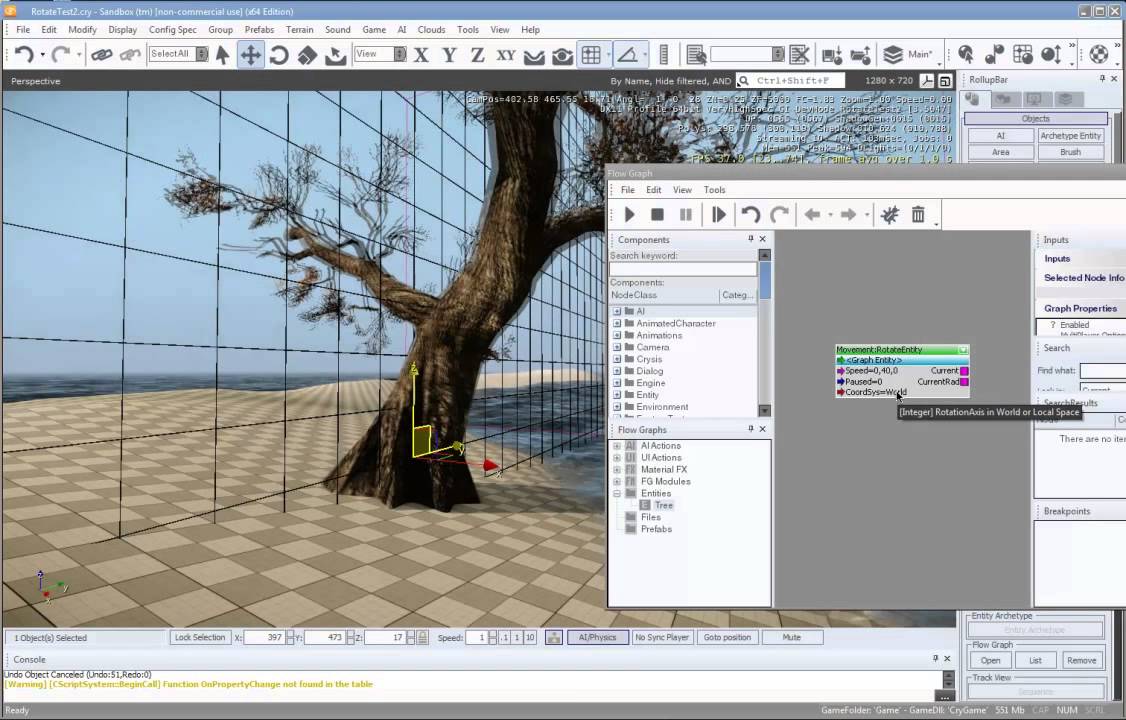Collapse the Entities tree node

617,494
